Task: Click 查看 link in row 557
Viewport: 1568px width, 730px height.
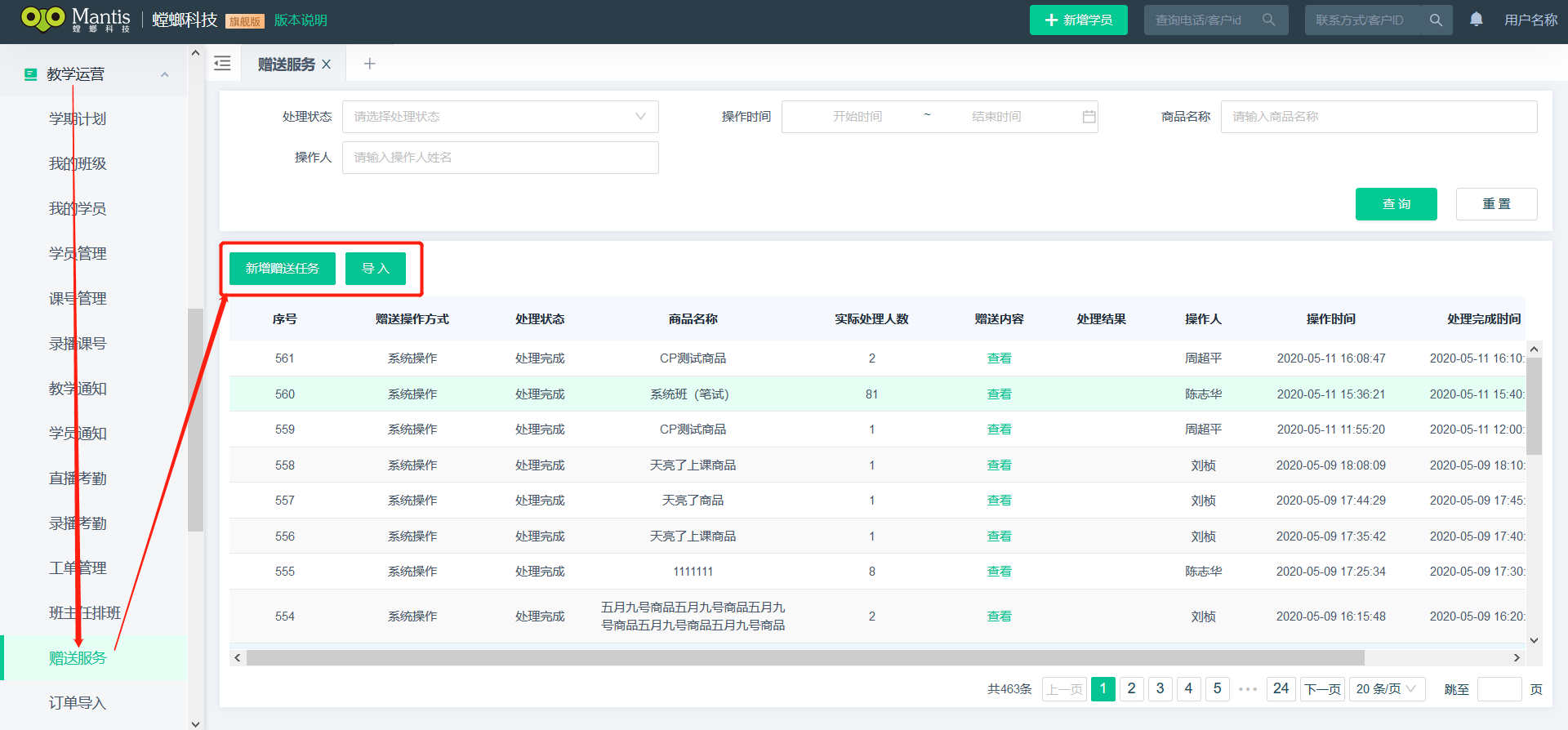Action: (x=999, y=501)
